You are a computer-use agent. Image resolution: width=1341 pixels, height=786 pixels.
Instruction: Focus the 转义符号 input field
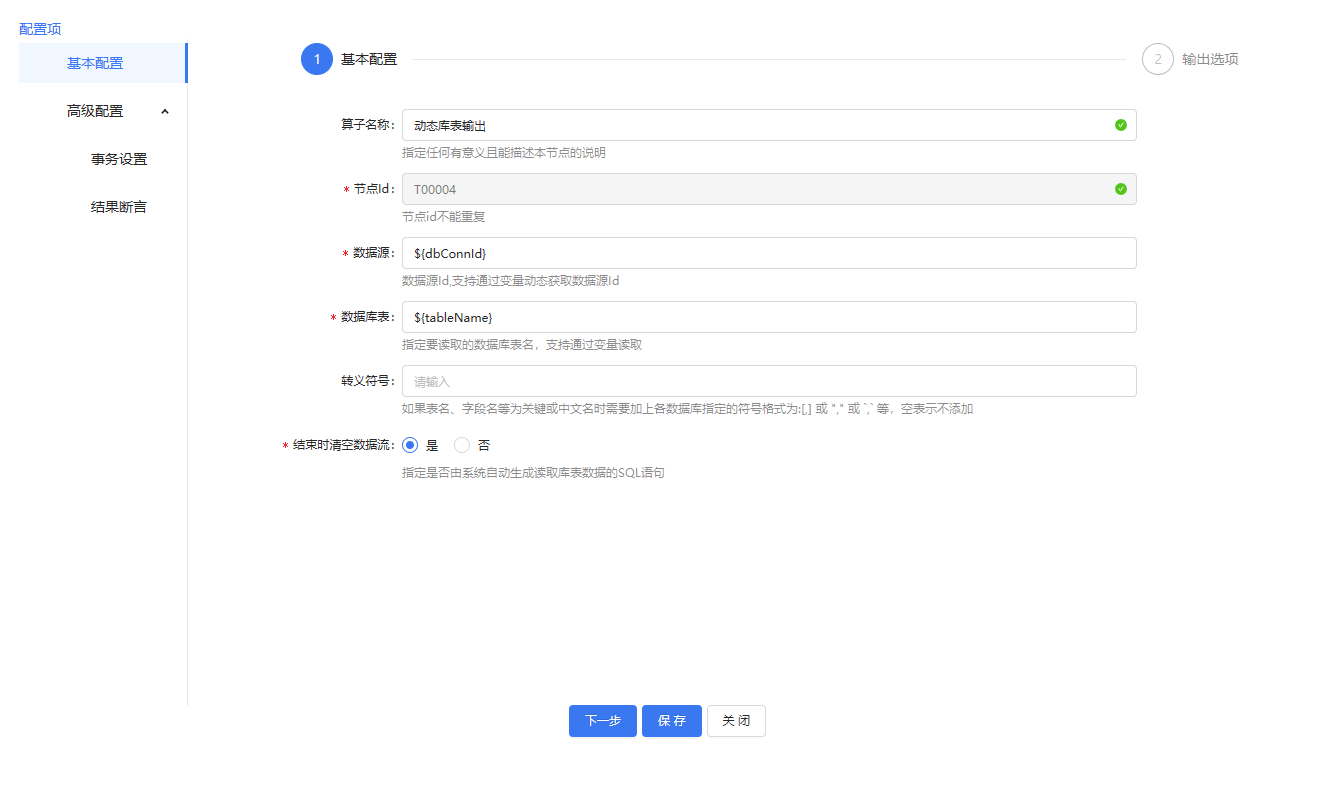coord(768,381)
